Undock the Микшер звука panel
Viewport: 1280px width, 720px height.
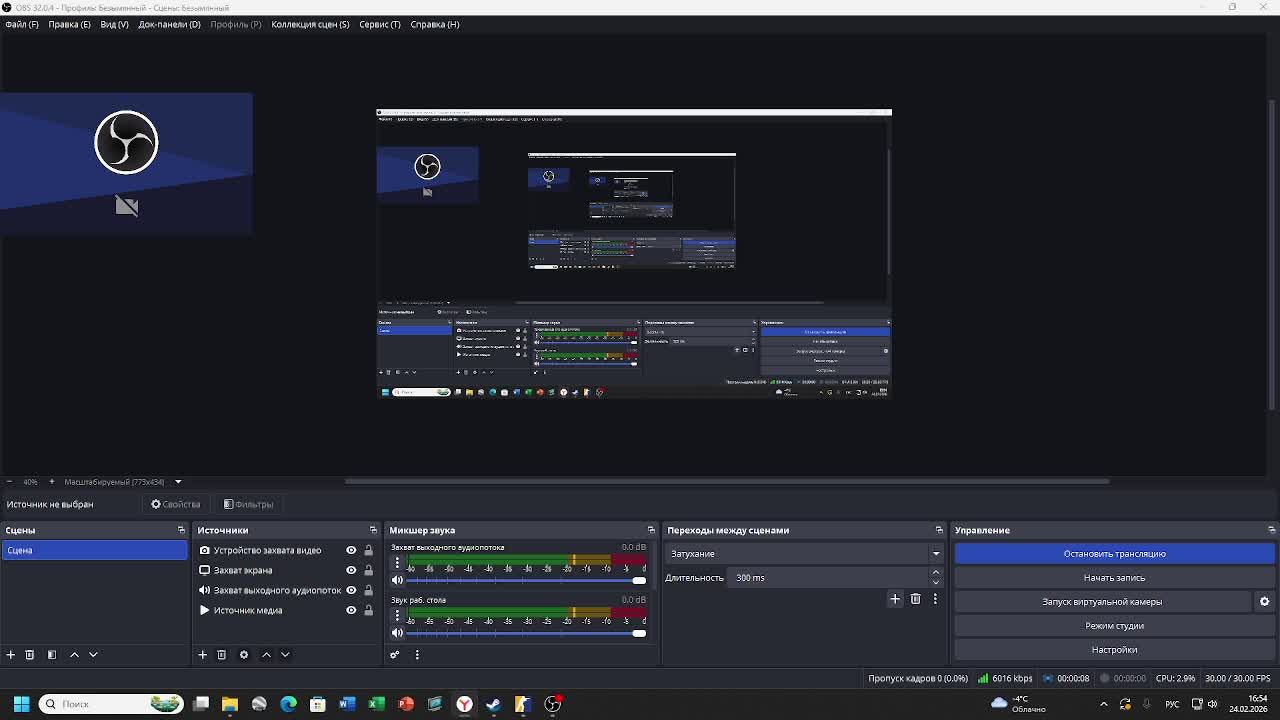pos(651,530)
